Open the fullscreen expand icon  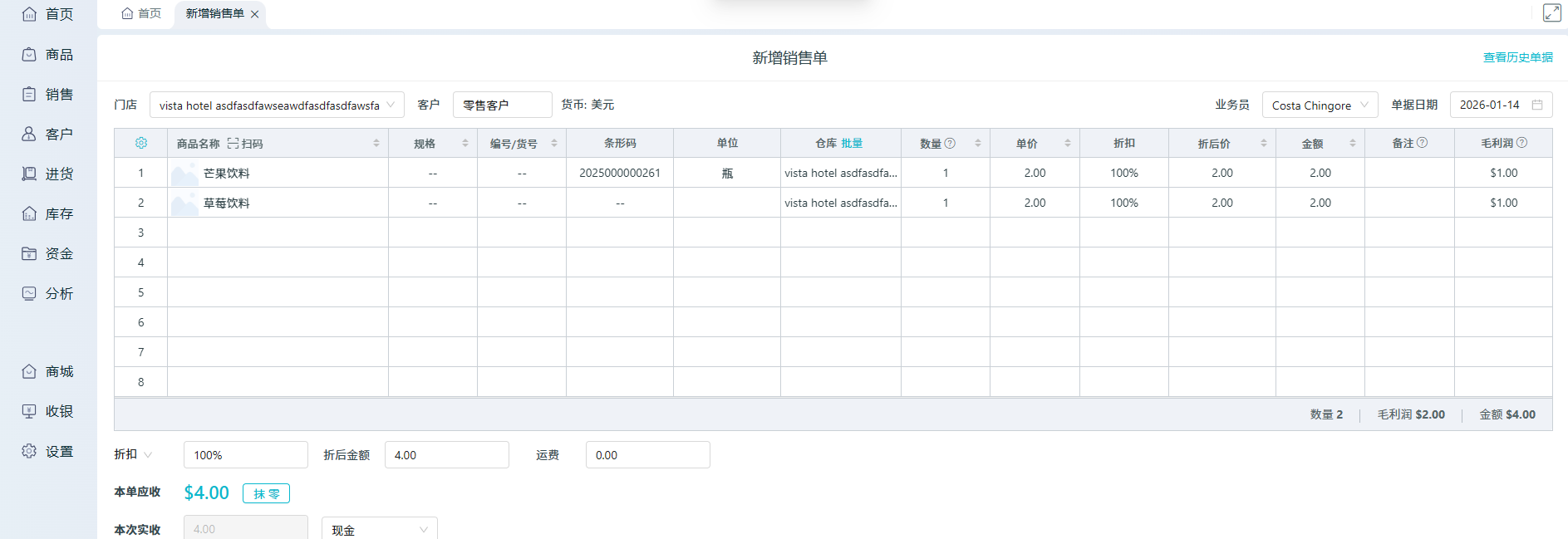coord(1551,12)
